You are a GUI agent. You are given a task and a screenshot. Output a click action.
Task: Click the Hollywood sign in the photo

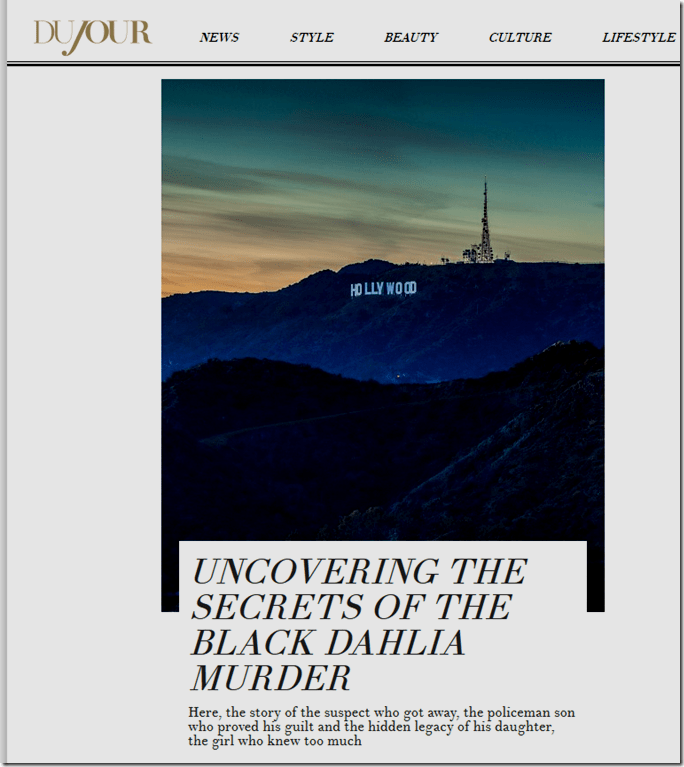tap(383, 289)
